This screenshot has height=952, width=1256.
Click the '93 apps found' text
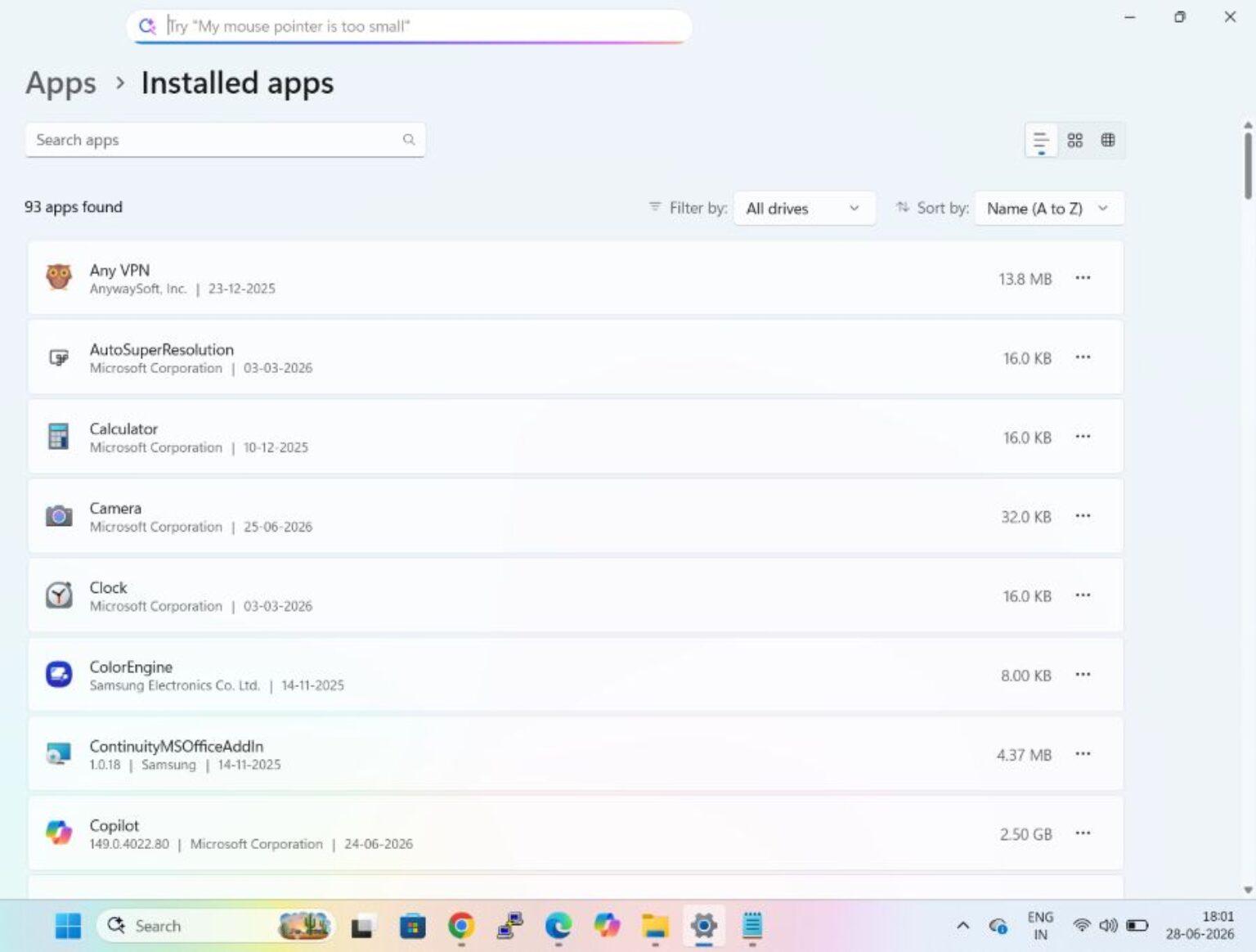click(x=74, y=207)
